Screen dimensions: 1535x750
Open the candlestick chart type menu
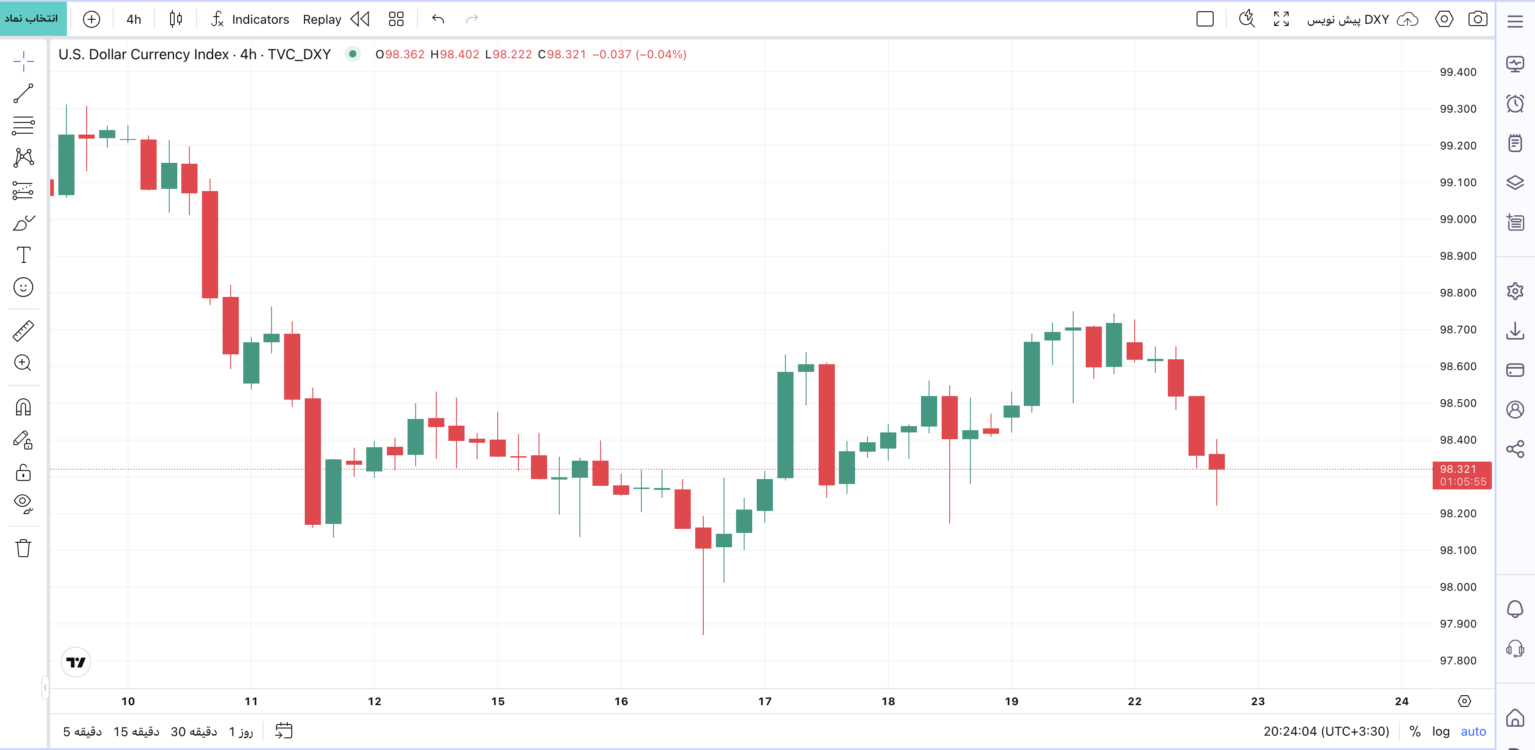point(176,19)
